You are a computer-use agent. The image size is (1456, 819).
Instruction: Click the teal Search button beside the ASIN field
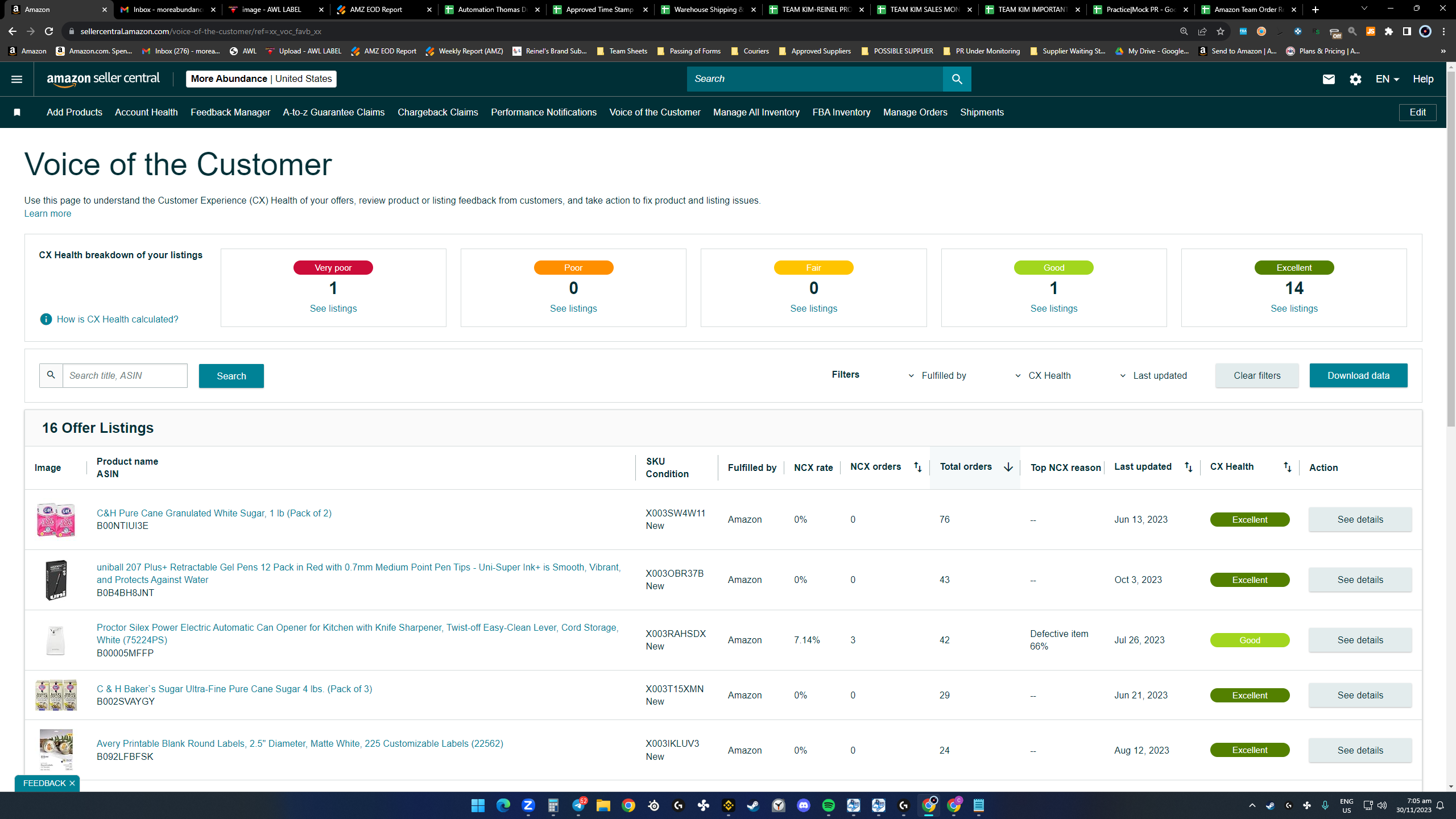tap(231, 376)
